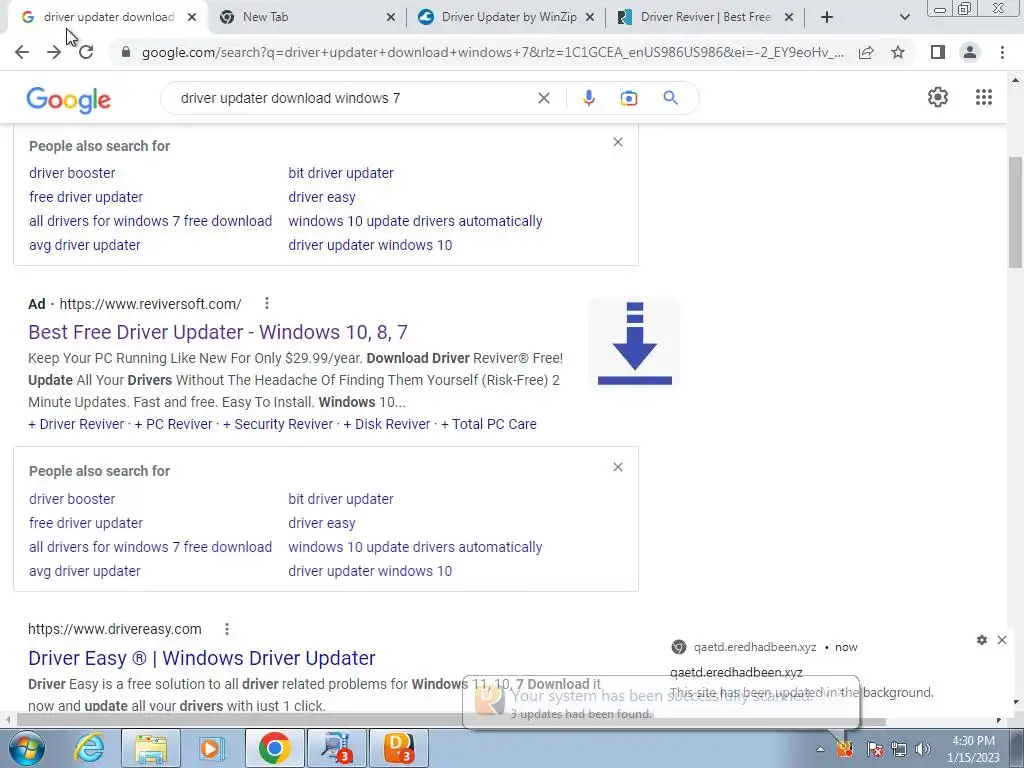Open Action Center flag tray icon
The width and height of the screenshot is (1024, 768).
click(874, 749)
